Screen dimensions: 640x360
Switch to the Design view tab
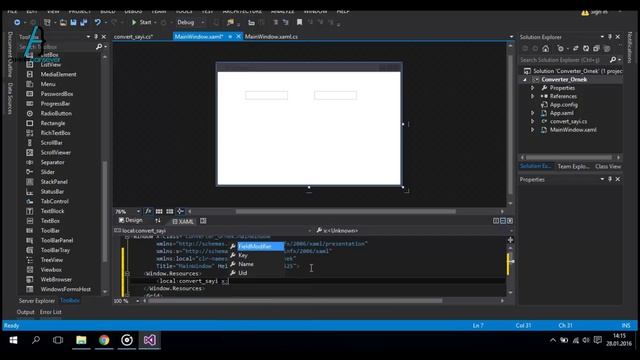pos(131,220)
